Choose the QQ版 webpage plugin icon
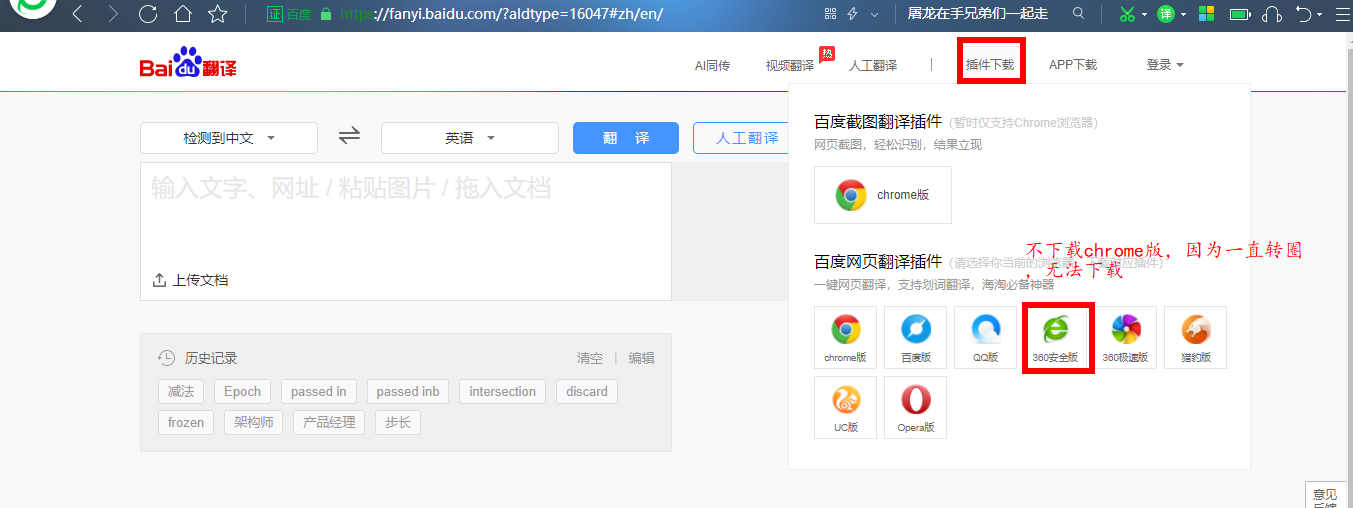The image size is (1353, 508). click(986, 337)
